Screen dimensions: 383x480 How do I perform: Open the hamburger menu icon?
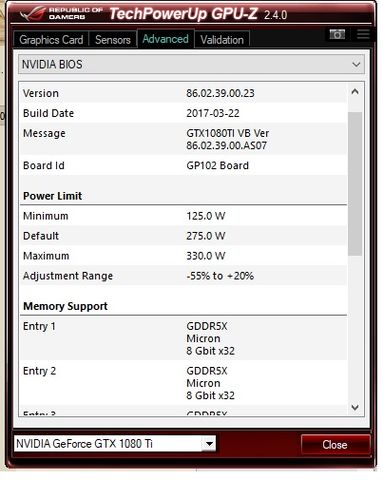tap(363, 34)
